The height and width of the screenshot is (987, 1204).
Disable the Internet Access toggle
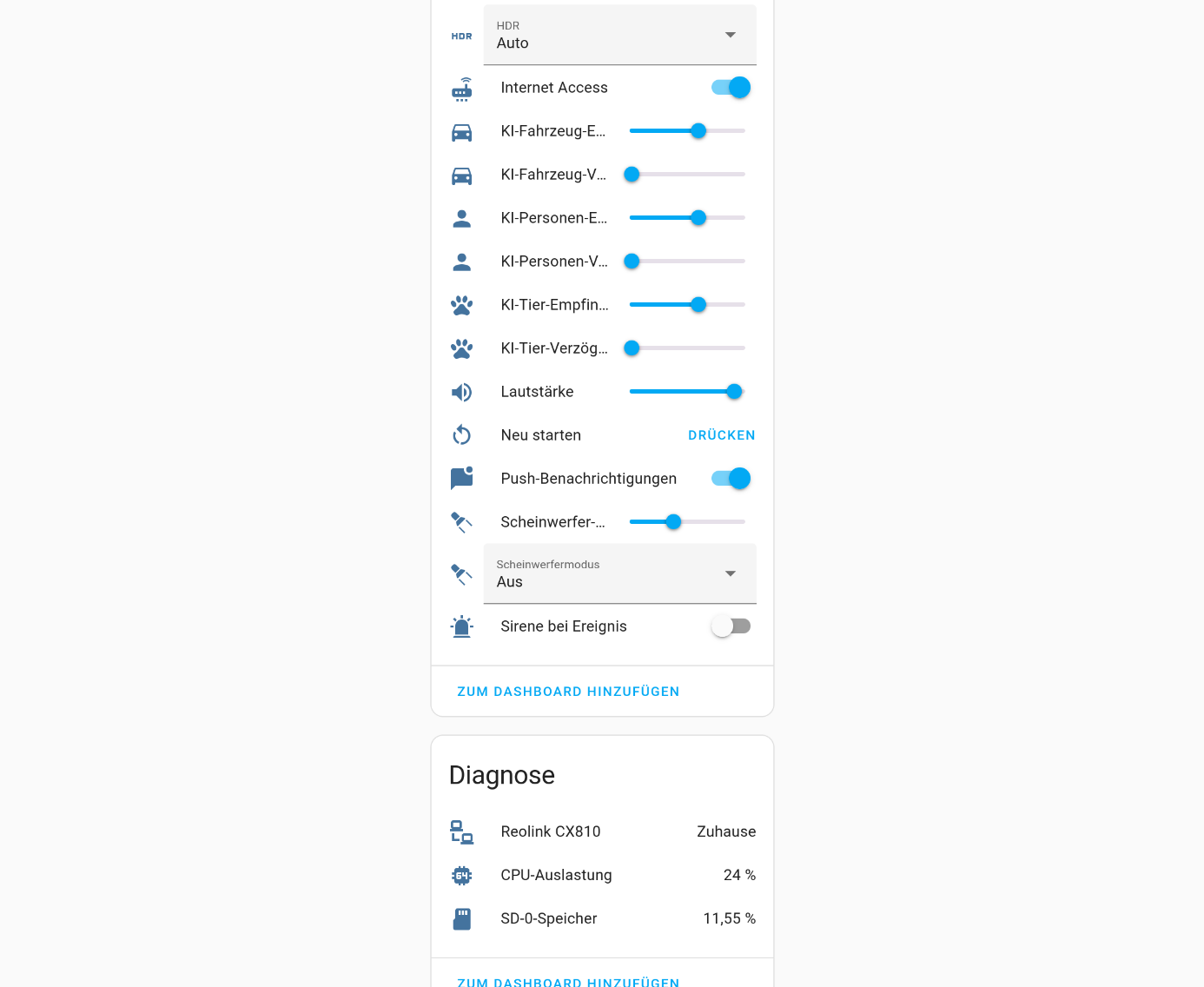731,88
